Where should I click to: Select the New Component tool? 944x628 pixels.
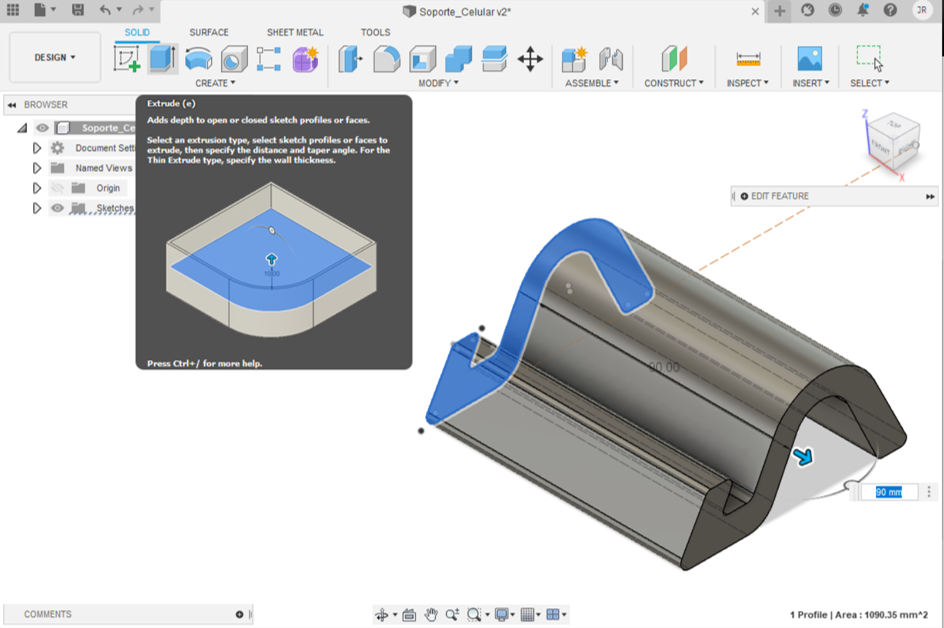(574, 59)
